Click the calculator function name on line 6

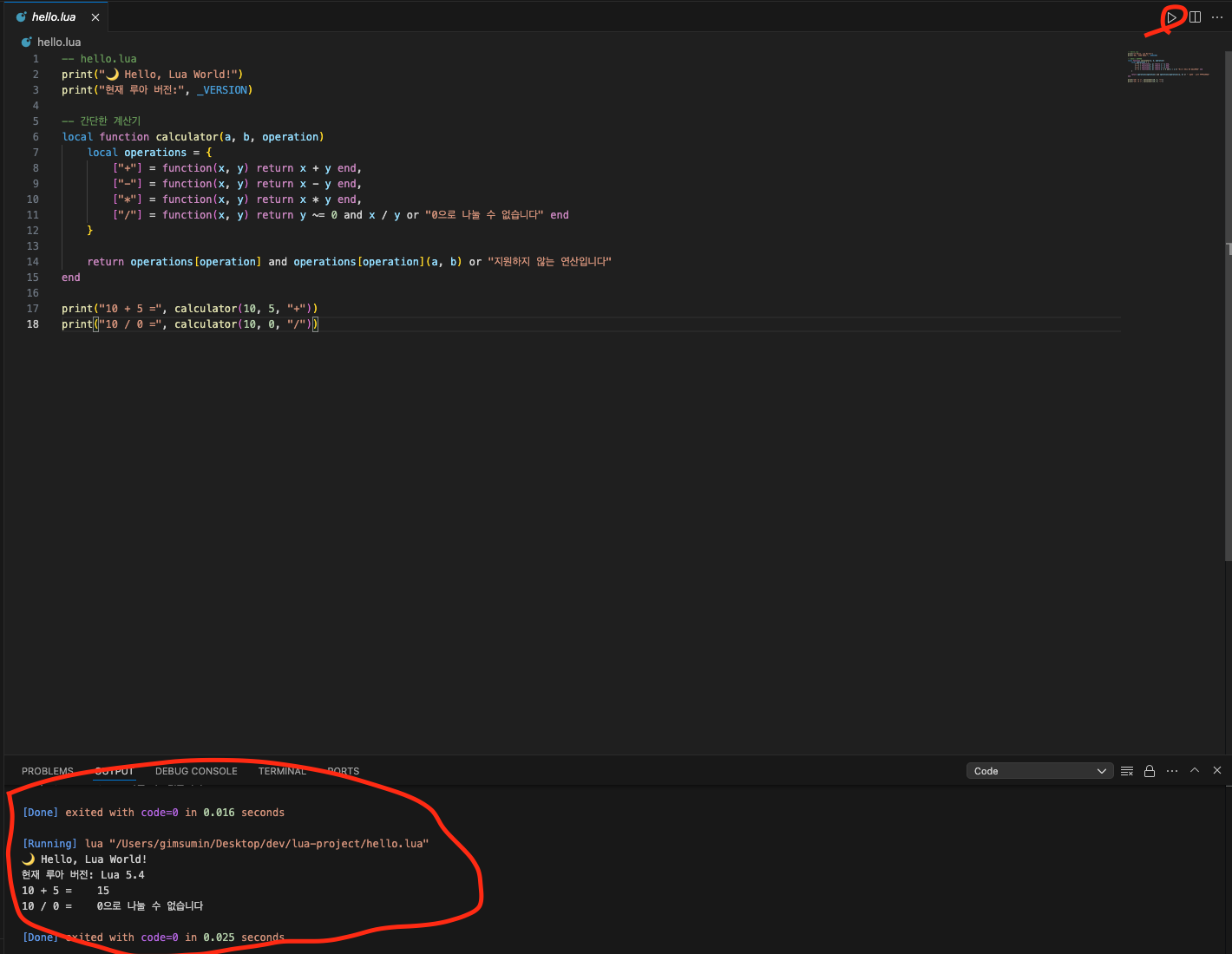pos(187,137)
